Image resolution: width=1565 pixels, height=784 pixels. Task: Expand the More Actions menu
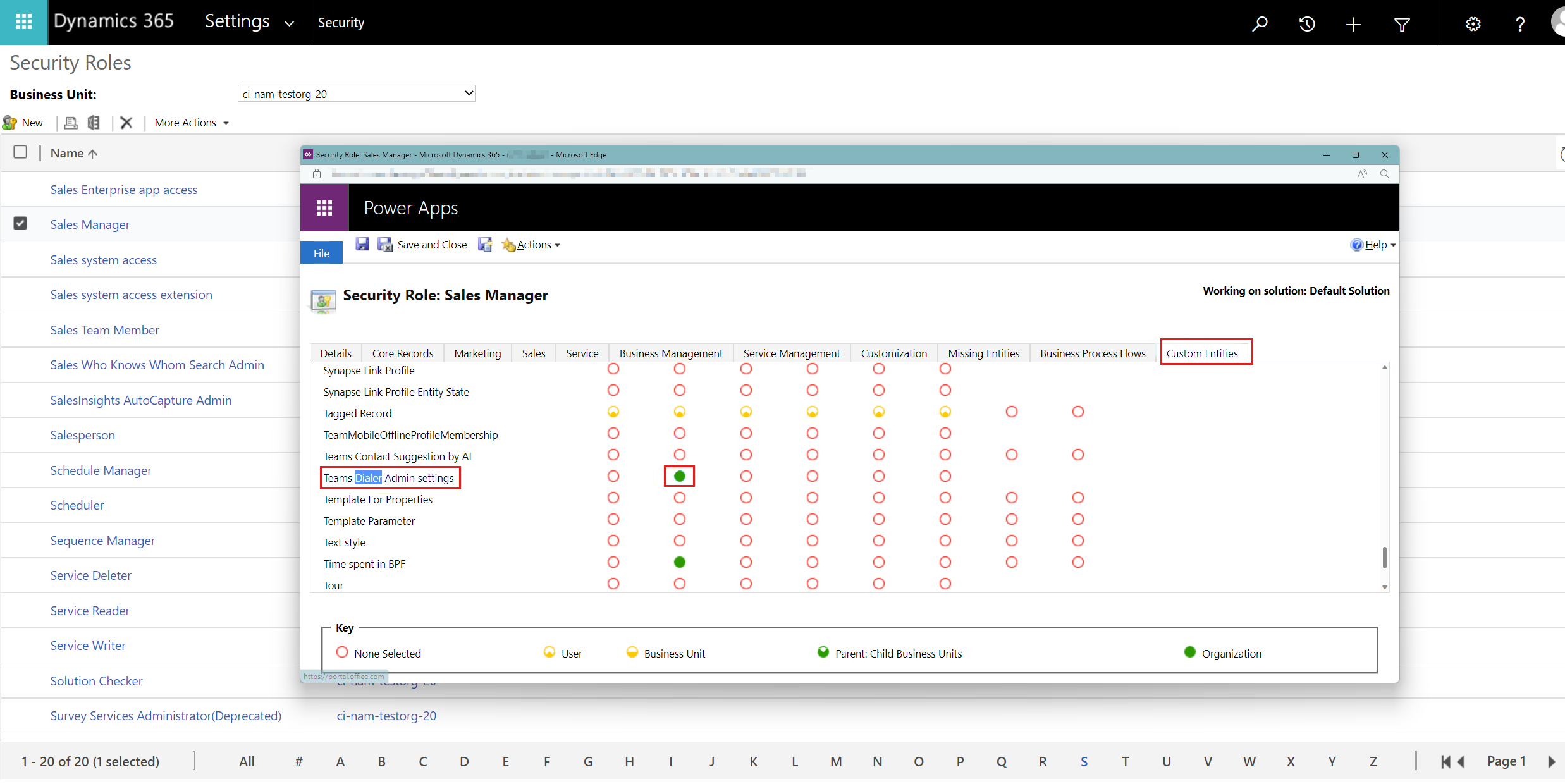[x=192, y=123]
